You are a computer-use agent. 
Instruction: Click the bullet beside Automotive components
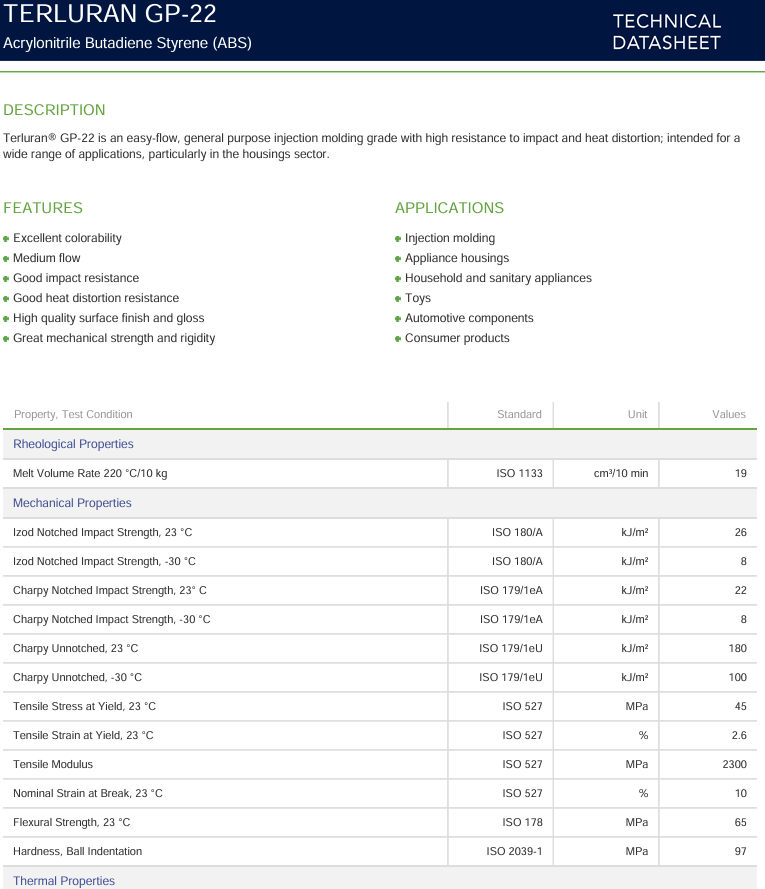click(398, 319)
